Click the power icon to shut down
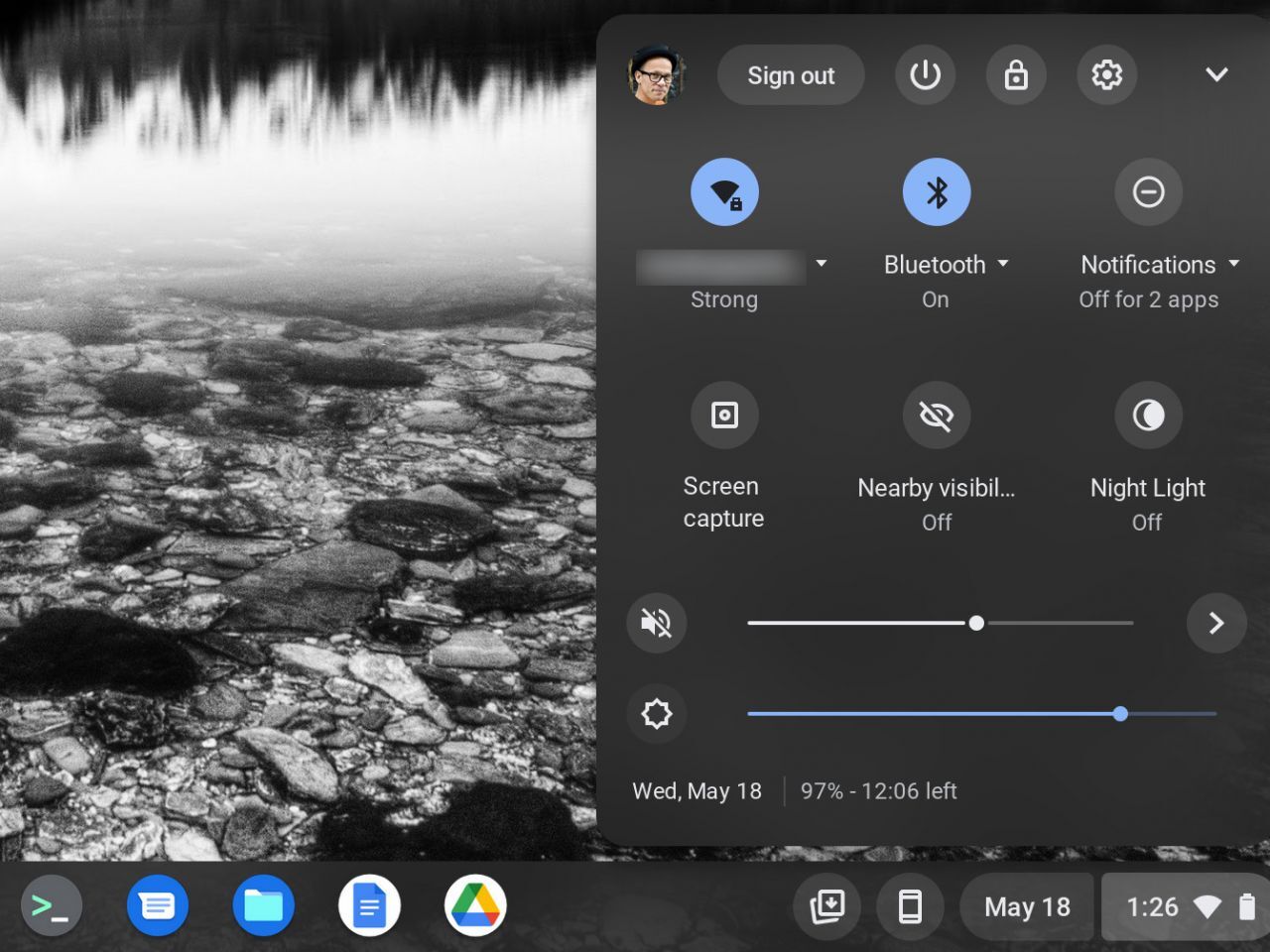Viewport: 1270px width, 952px height. click(924, 74)
